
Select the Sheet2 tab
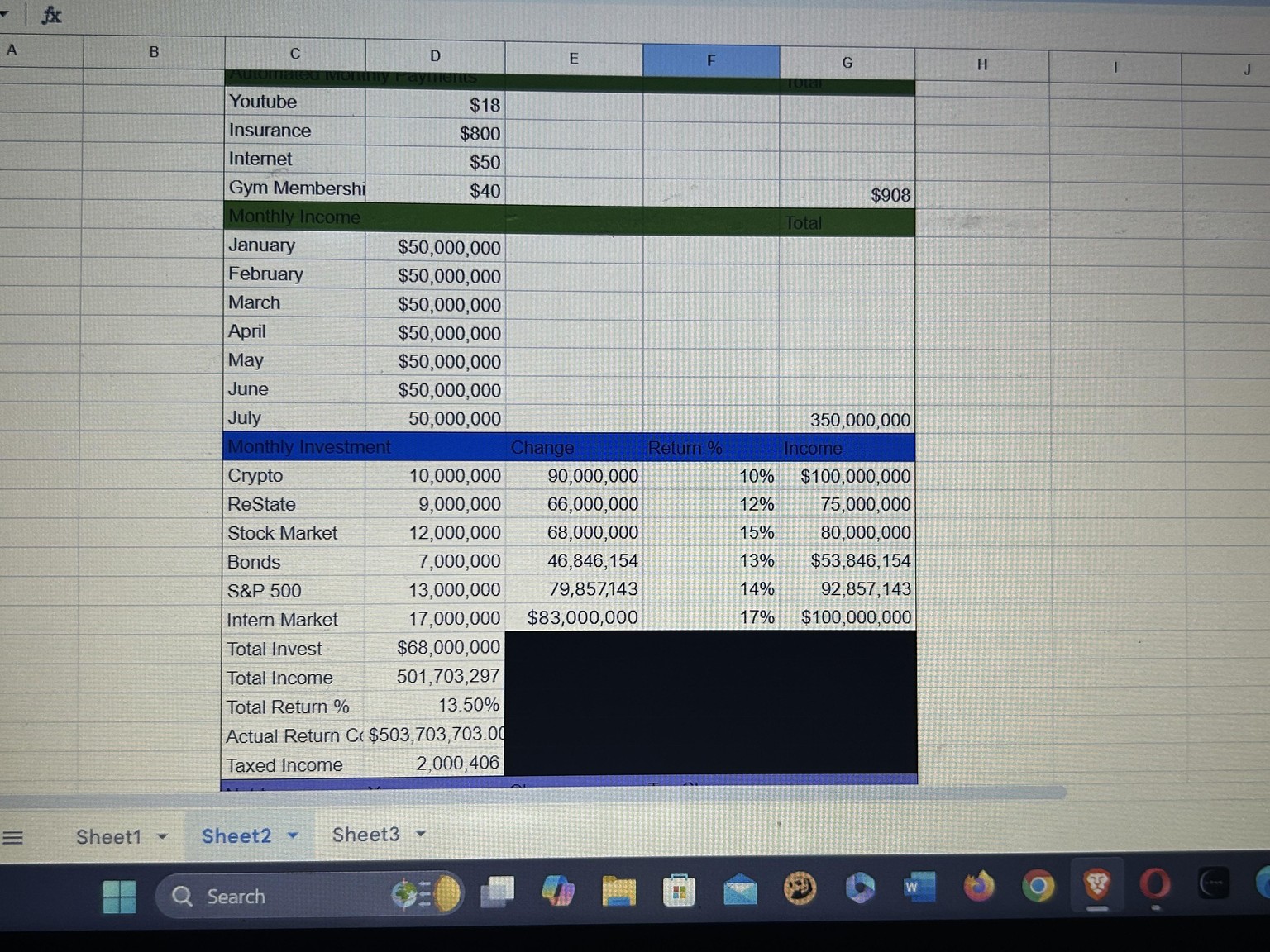[x=236, y=836]
